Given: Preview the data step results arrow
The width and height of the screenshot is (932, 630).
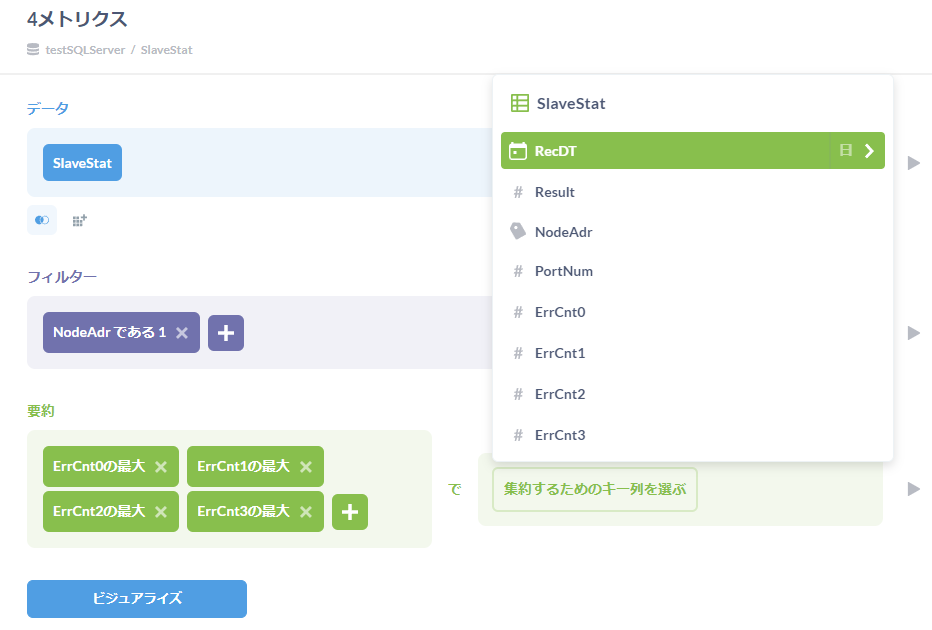Looking at the screenshot, I should tap(913, 163).
